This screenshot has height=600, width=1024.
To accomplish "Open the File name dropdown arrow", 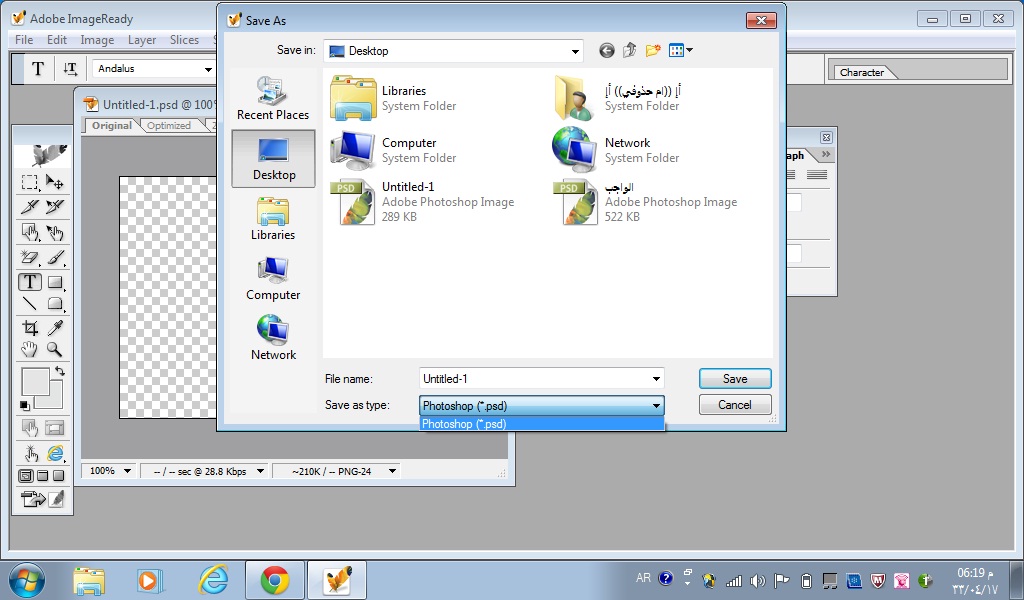I will [656, 379].
